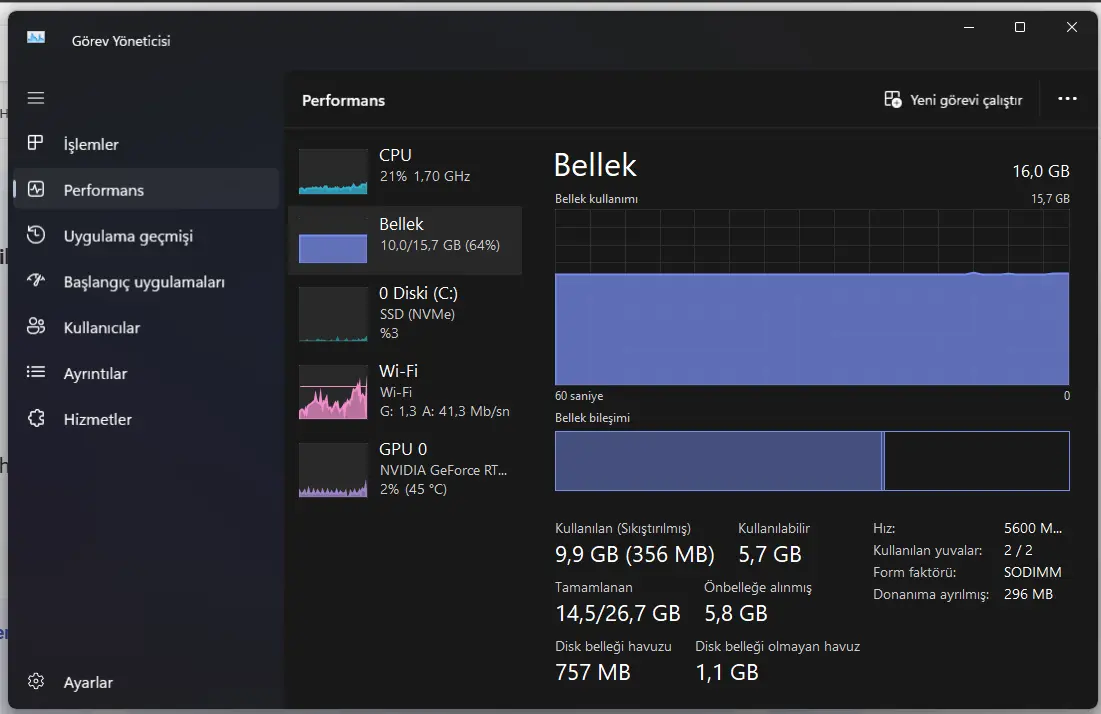This screenshot has width=1101, height=714.
Task: Click the Önbelleğe alınmış 5,8 GB value
Action: point(736,614)
